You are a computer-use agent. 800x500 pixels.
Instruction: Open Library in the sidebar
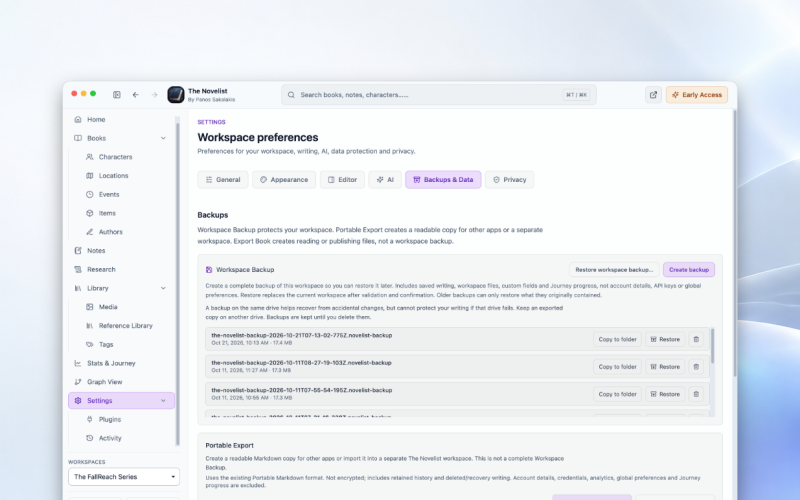click(x=121, y=288)
